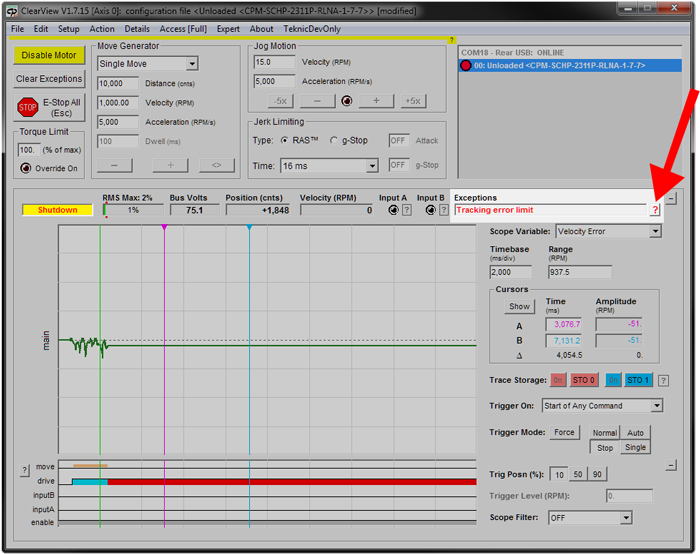Open the Setup menu

point(69,29)
